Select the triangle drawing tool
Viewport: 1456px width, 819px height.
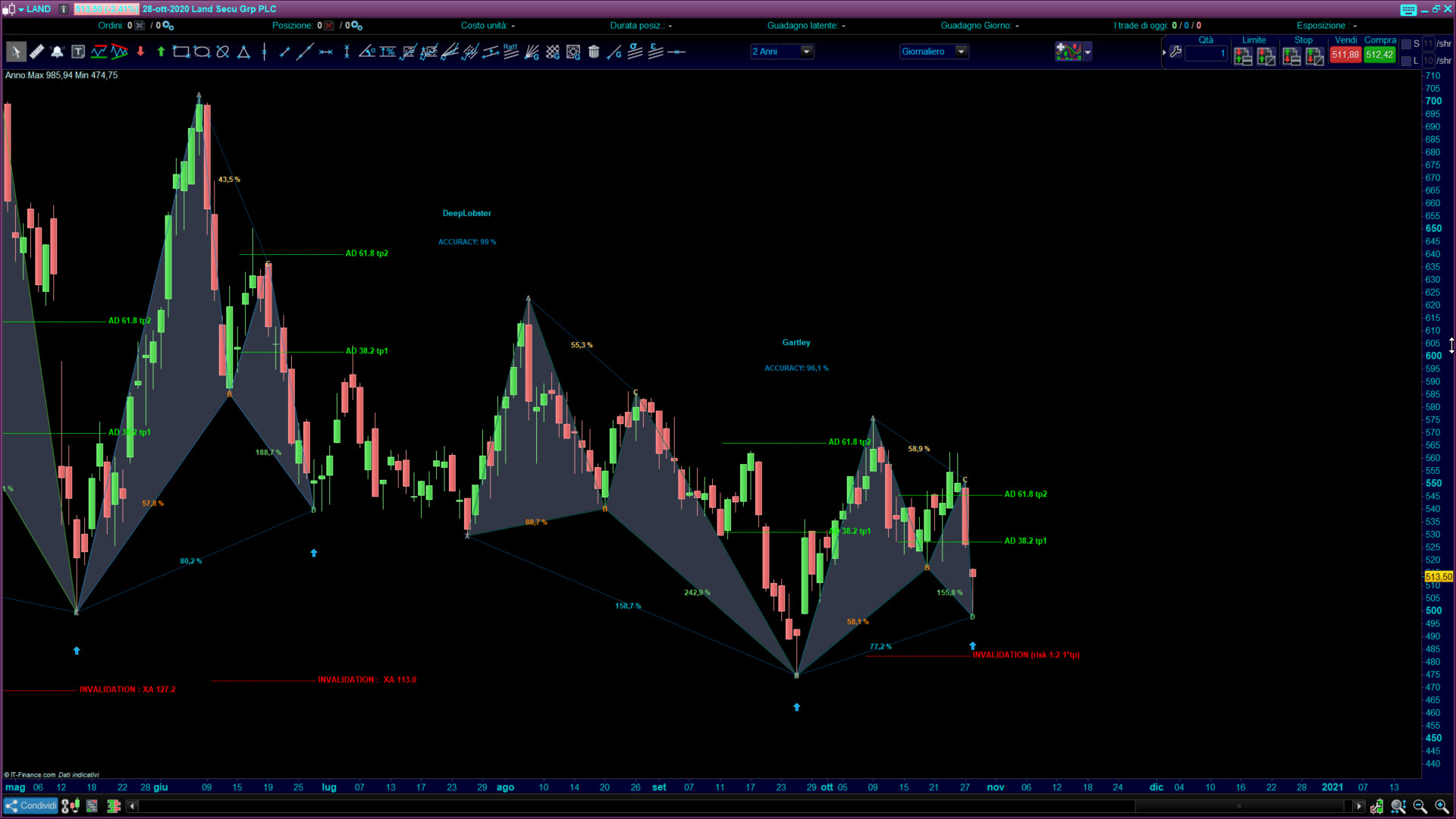(243, 52)
